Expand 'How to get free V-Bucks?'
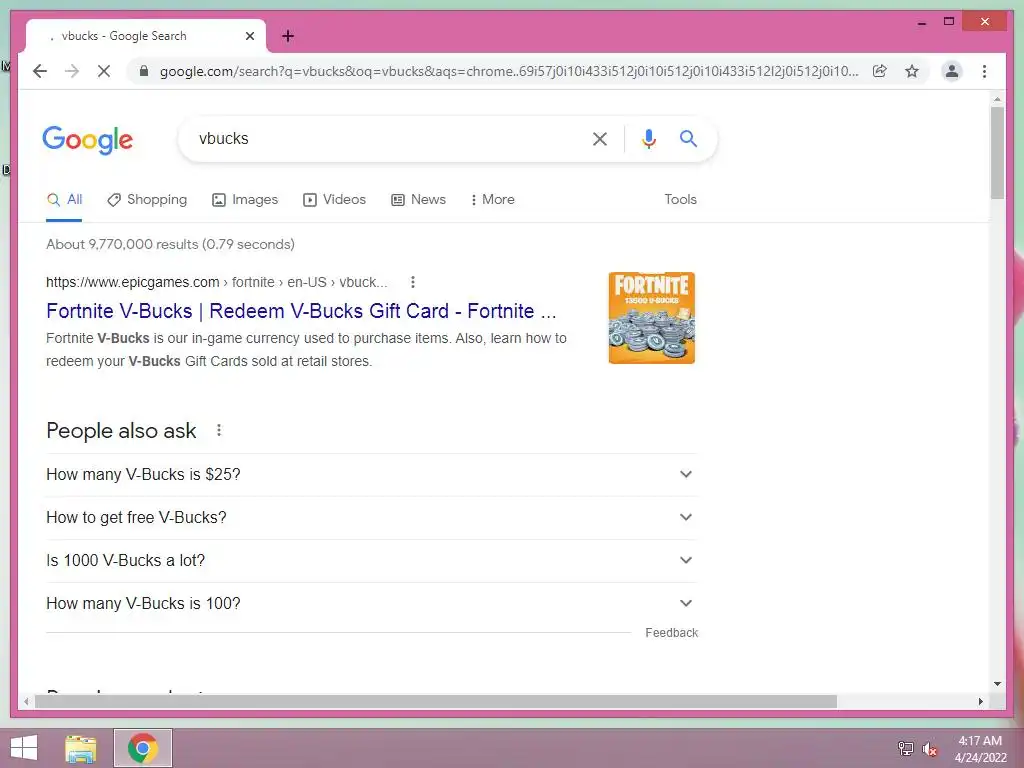The image size is (1024, 768). pyautogui.click(x=372, y=518)
